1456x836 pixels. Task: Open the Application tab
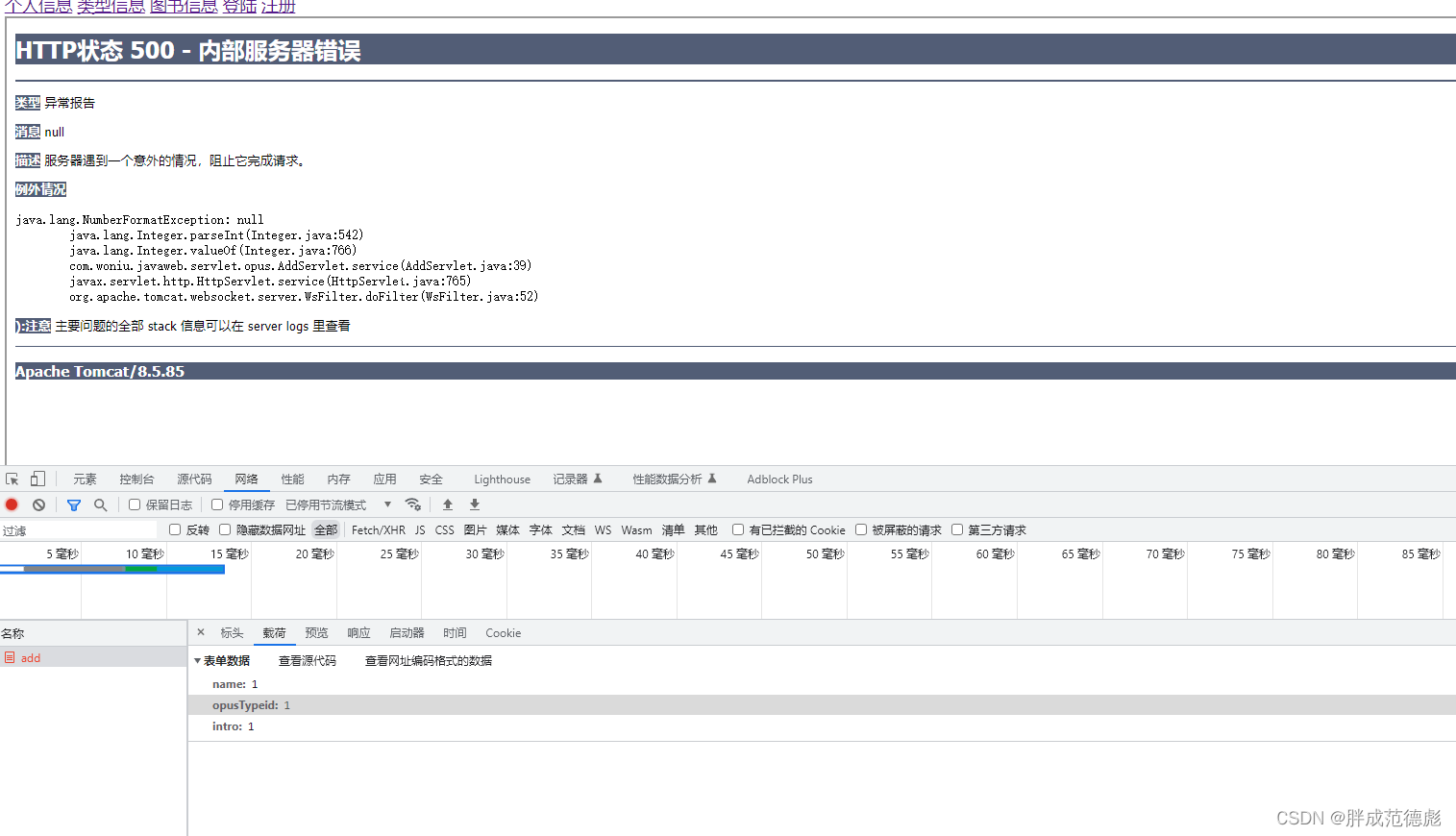(x=385, y=479)
